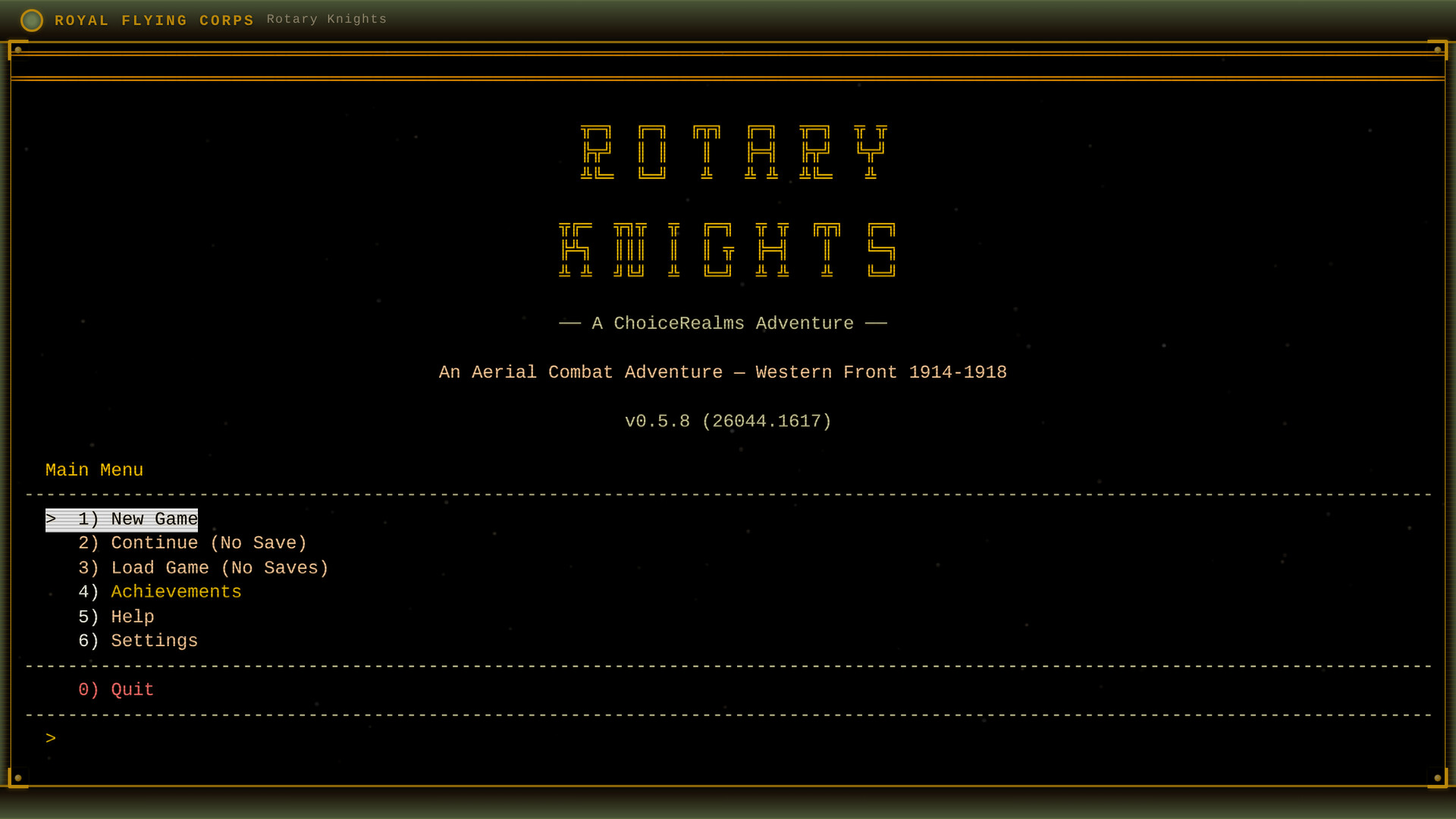Viewport: 1456px width, 819px height.
Task: Open Load Game (No Saves) entry
Action: 203,568
